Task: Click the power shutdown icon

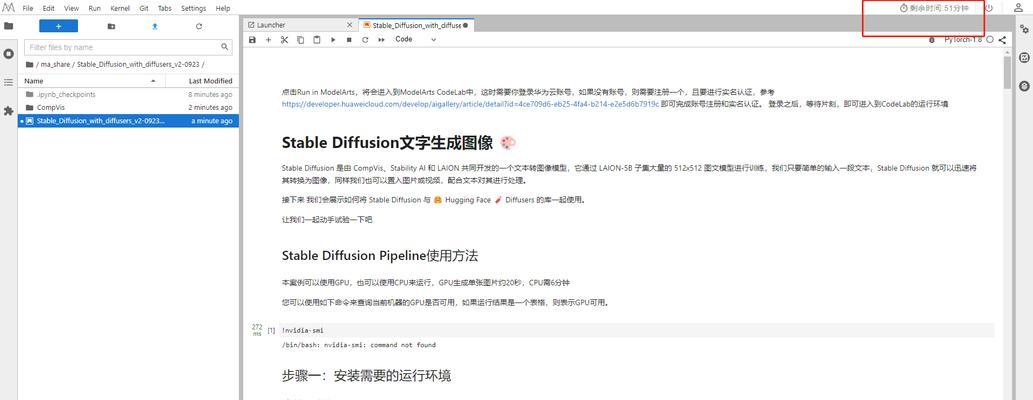Action: tap(989, 8)
